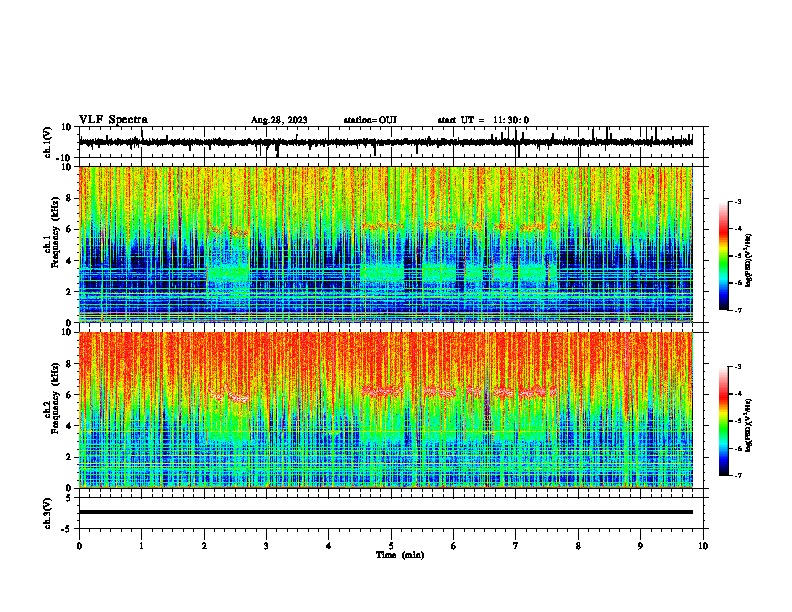
Task: Click the ch.2 color bar log(PSD) unit label
Action: (749, 426)
